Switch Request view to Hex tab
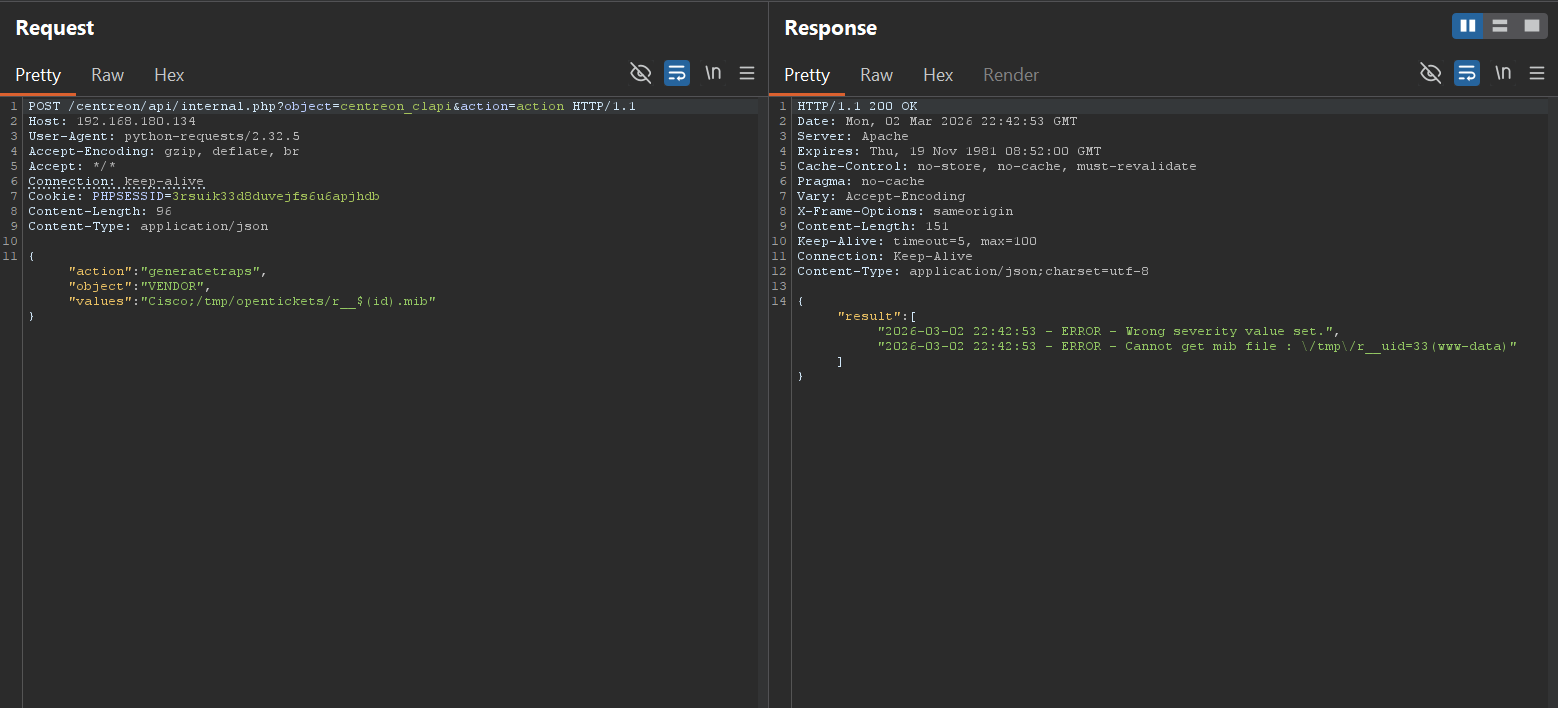The width and height of the screenshot is (1558, 708). click(169, 75)
